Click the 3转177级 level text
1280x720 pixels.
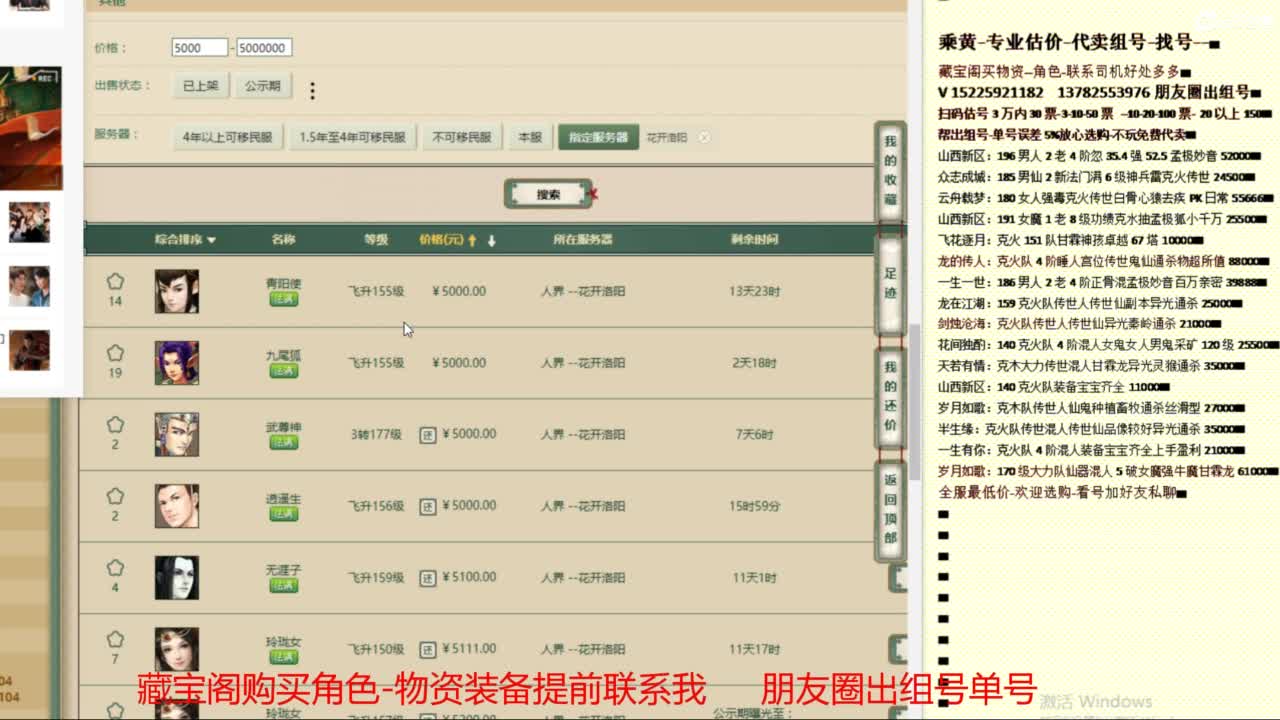375,434
